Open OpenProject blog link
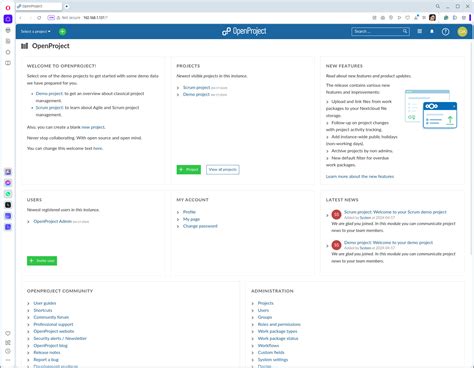 pyautogui.click(x=50, y=346)
